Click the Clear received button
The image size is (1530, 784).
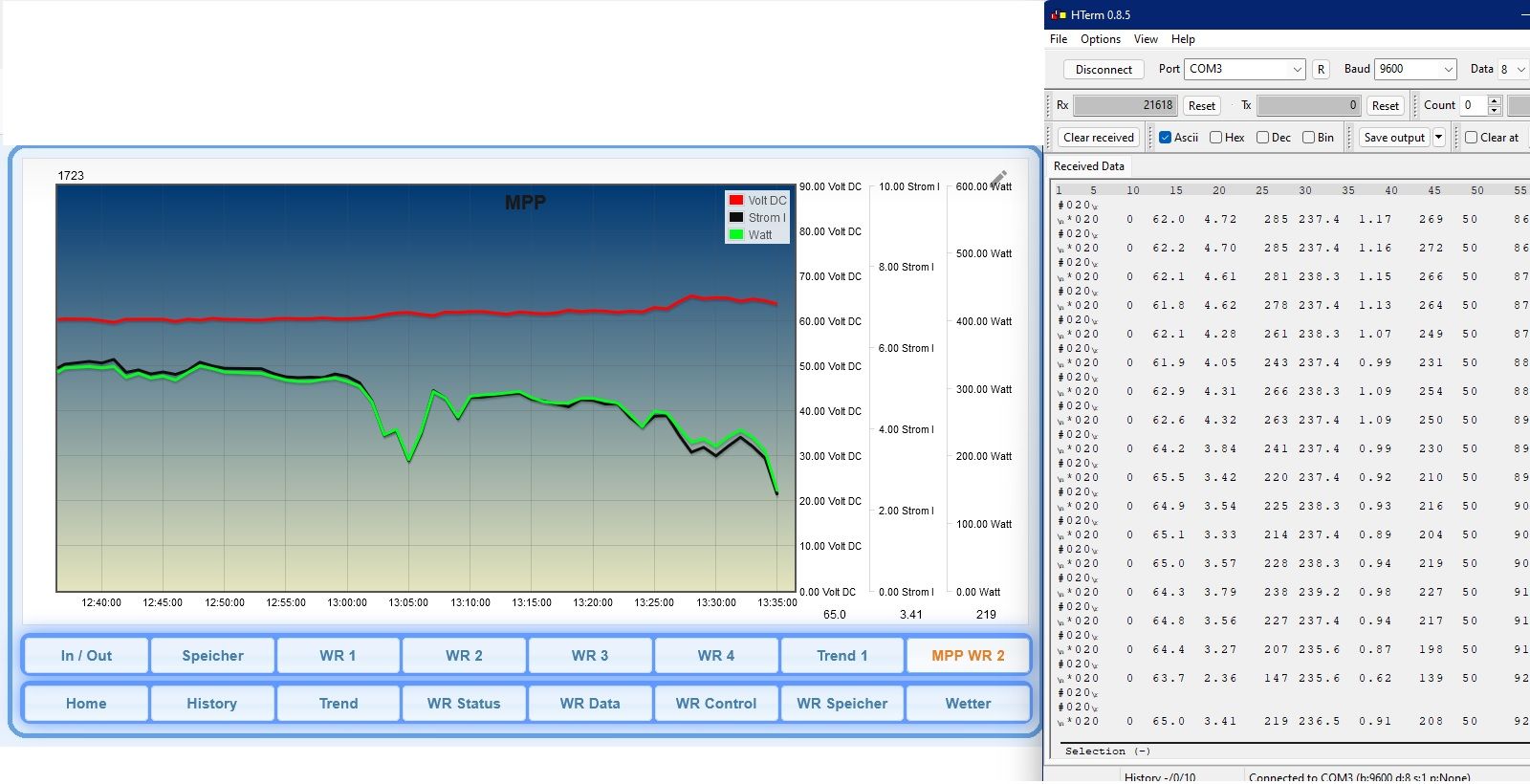[x=1099, y=138]
